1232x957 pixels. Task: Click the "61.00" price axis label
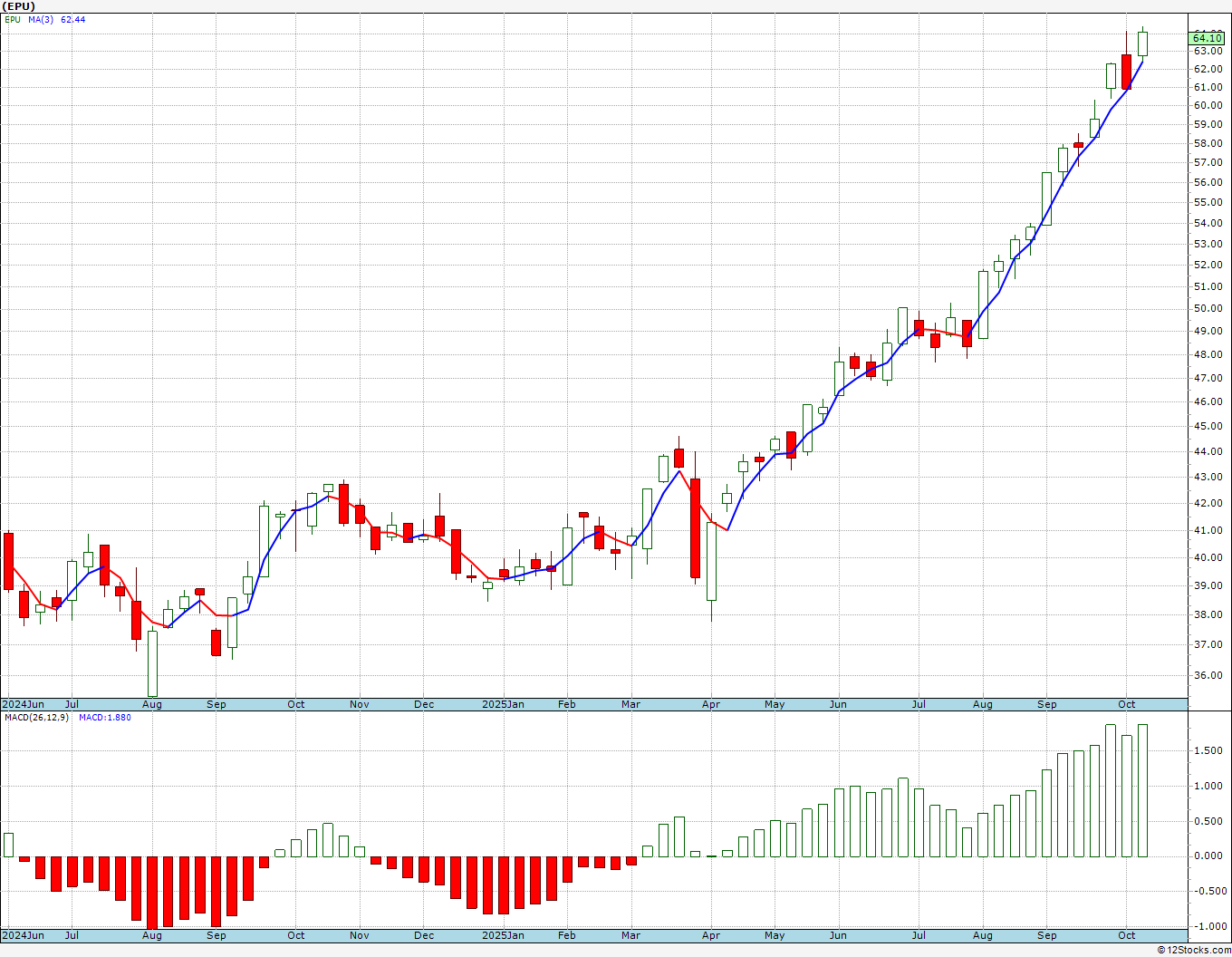[1208, 87]
